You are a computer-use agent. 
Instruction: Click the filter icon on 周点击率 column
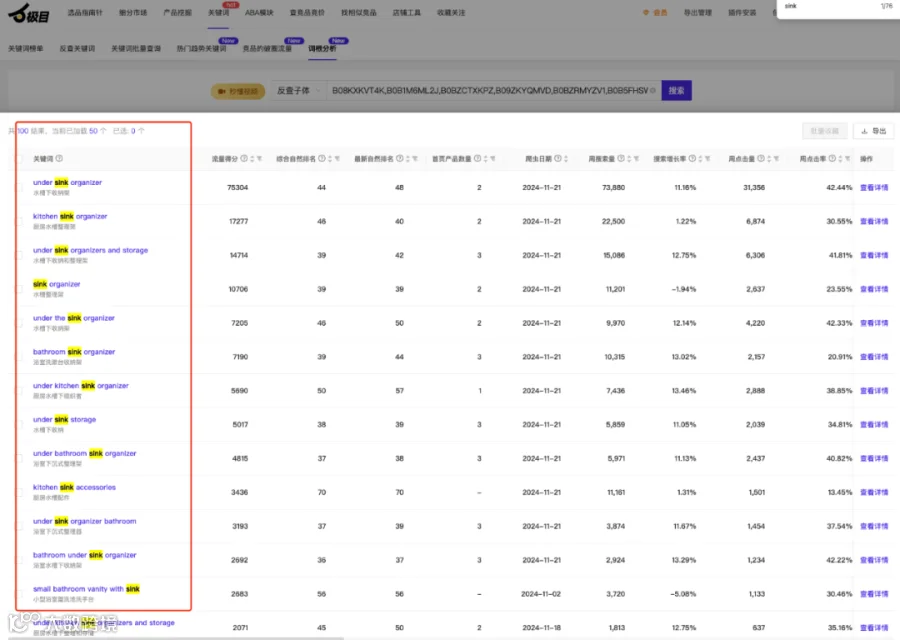point(847,159)
